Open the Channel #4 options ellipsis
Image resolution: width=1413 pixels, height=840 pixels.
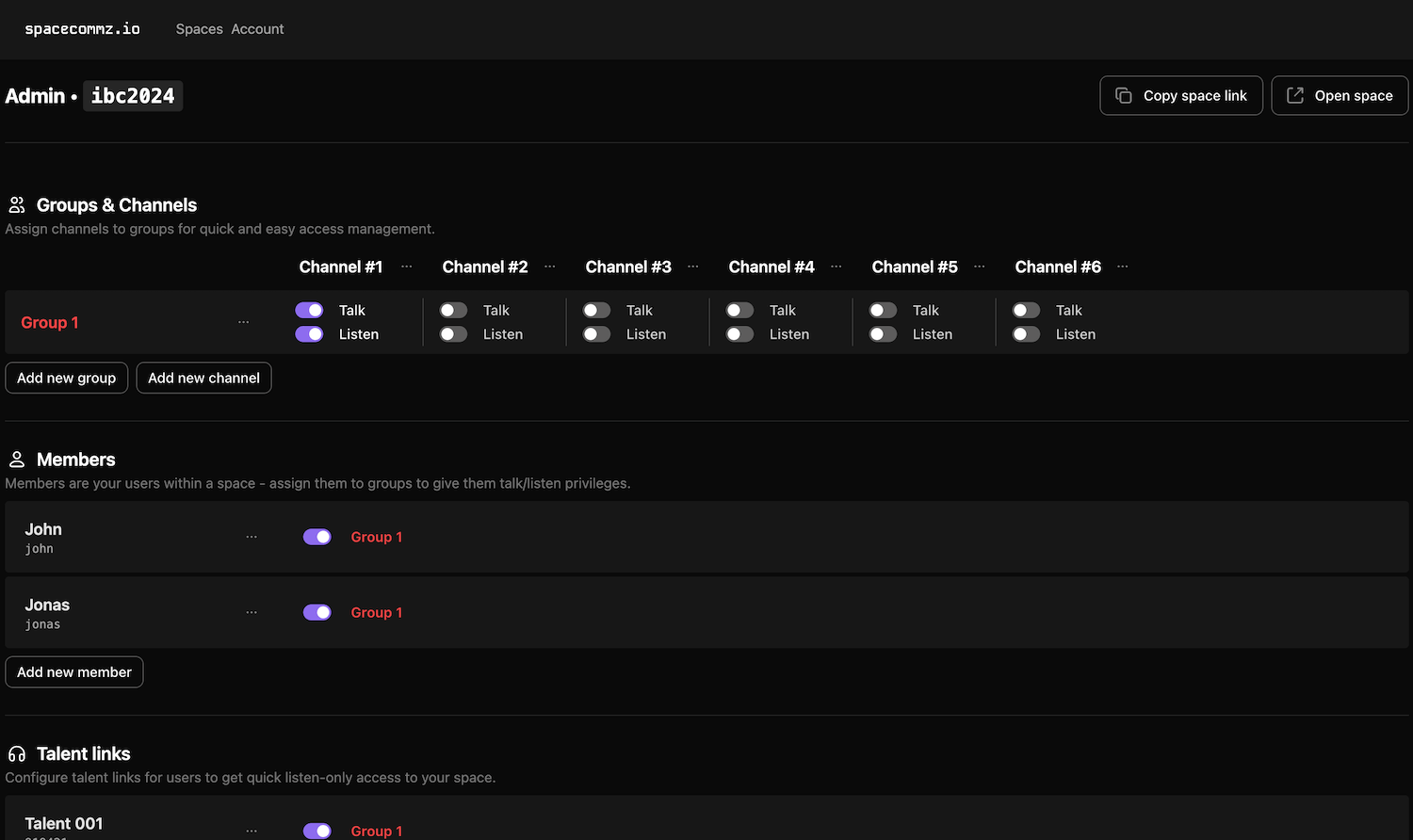[x=836, y=267]
